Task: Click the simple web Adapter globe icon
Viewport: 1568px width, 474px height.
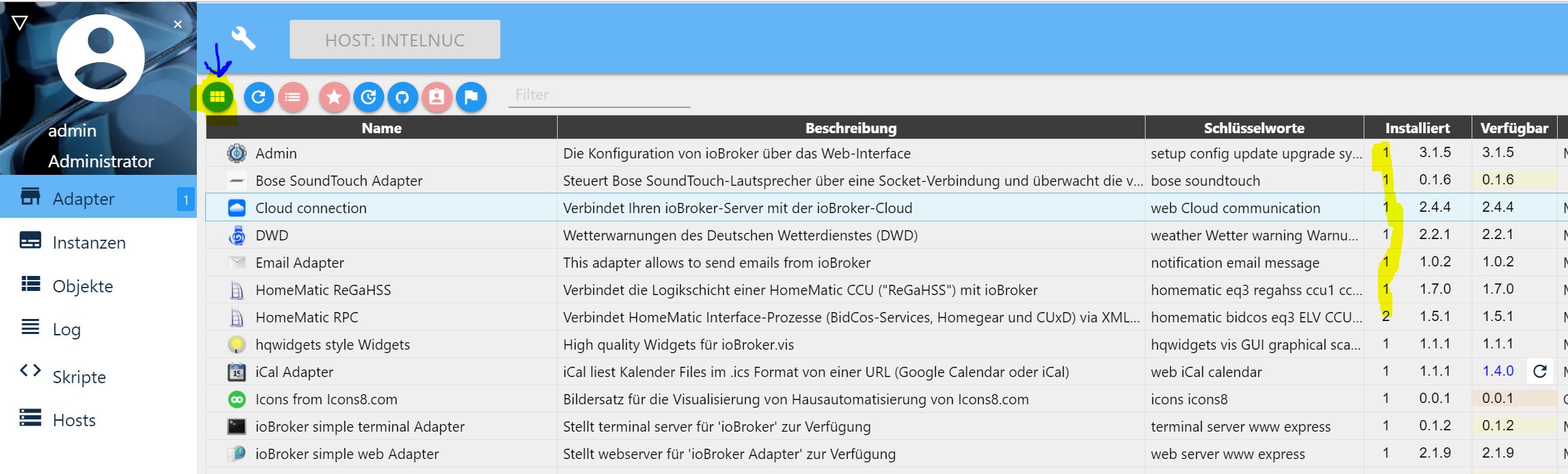Action: pyautogui.click(x=236, y=454)
